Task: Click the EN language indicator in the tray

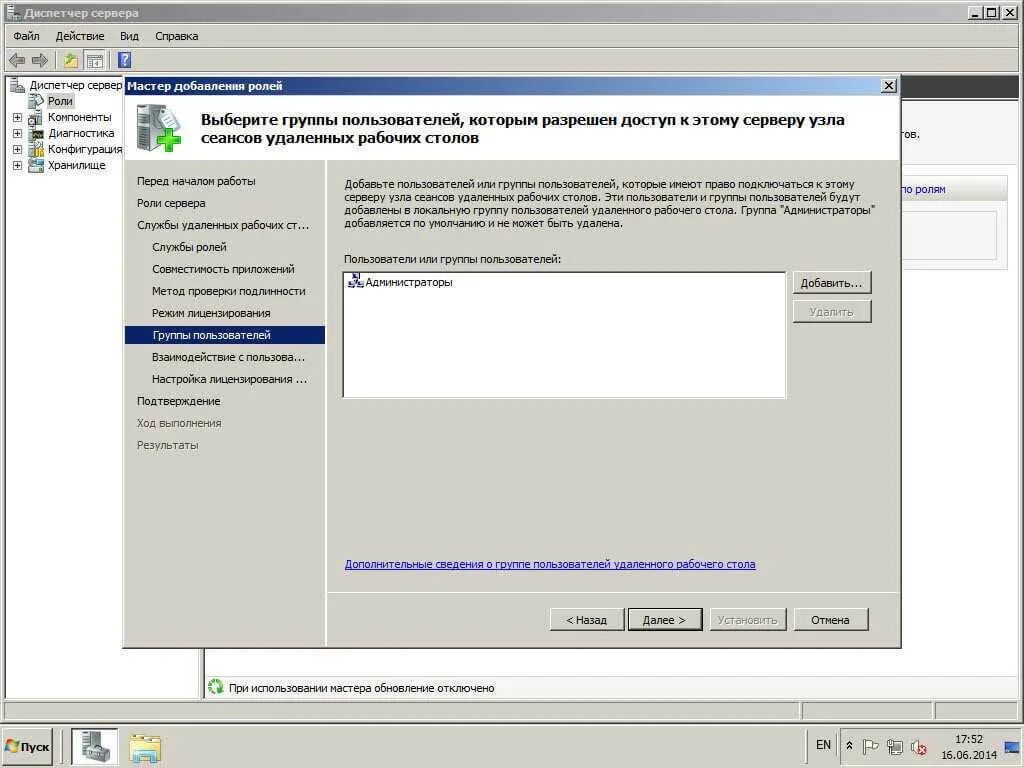Action: pyautogui.click(x=823, y=745)
